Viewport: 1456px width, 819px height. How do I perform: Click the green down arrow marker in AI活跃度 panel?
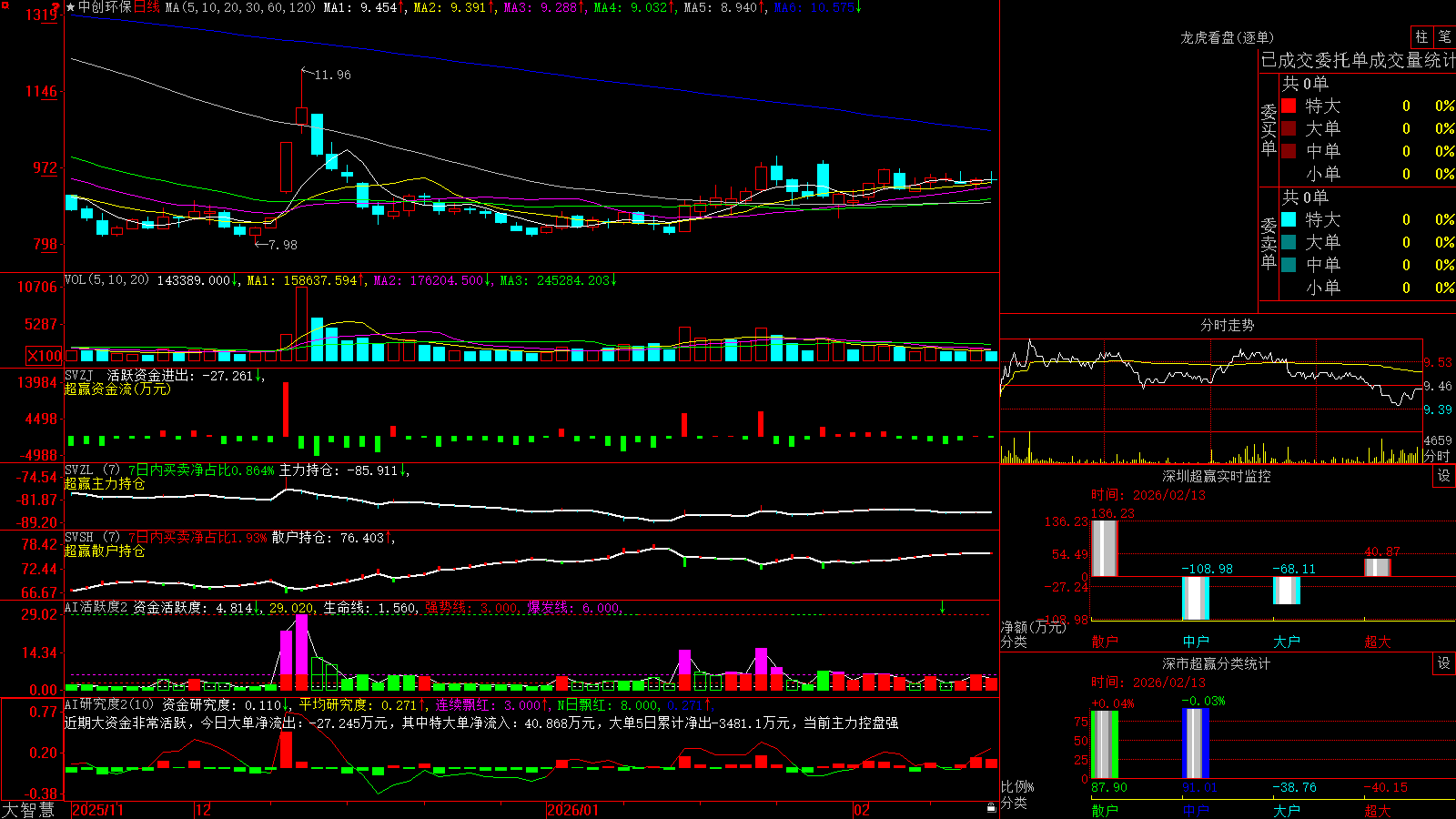943,607
